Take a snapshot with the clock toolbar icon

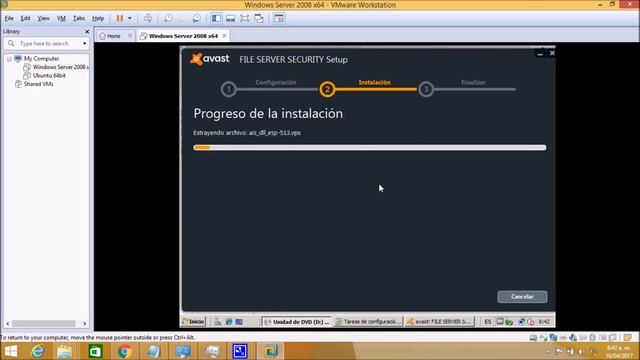click(168, 18)
